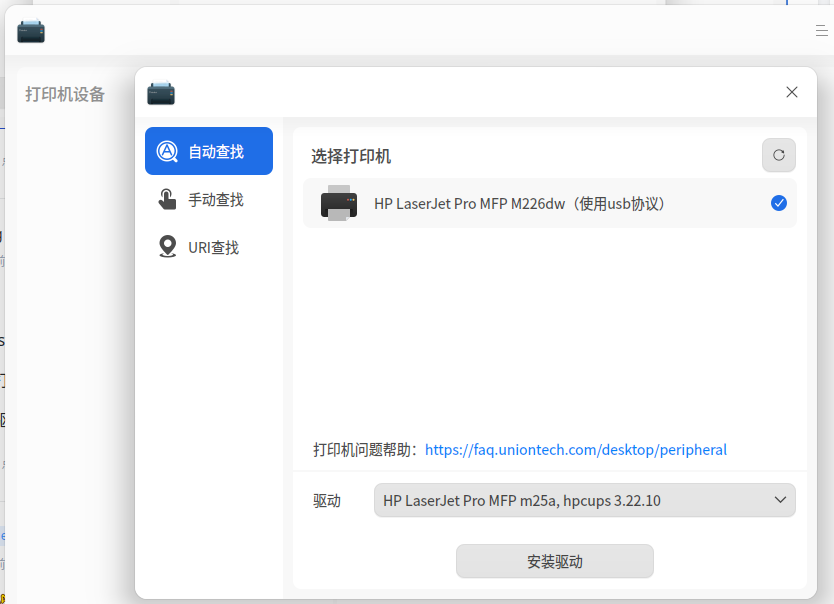
Task: Open the faq.uniontech.com peripheral help link
Action: [576, 450]
